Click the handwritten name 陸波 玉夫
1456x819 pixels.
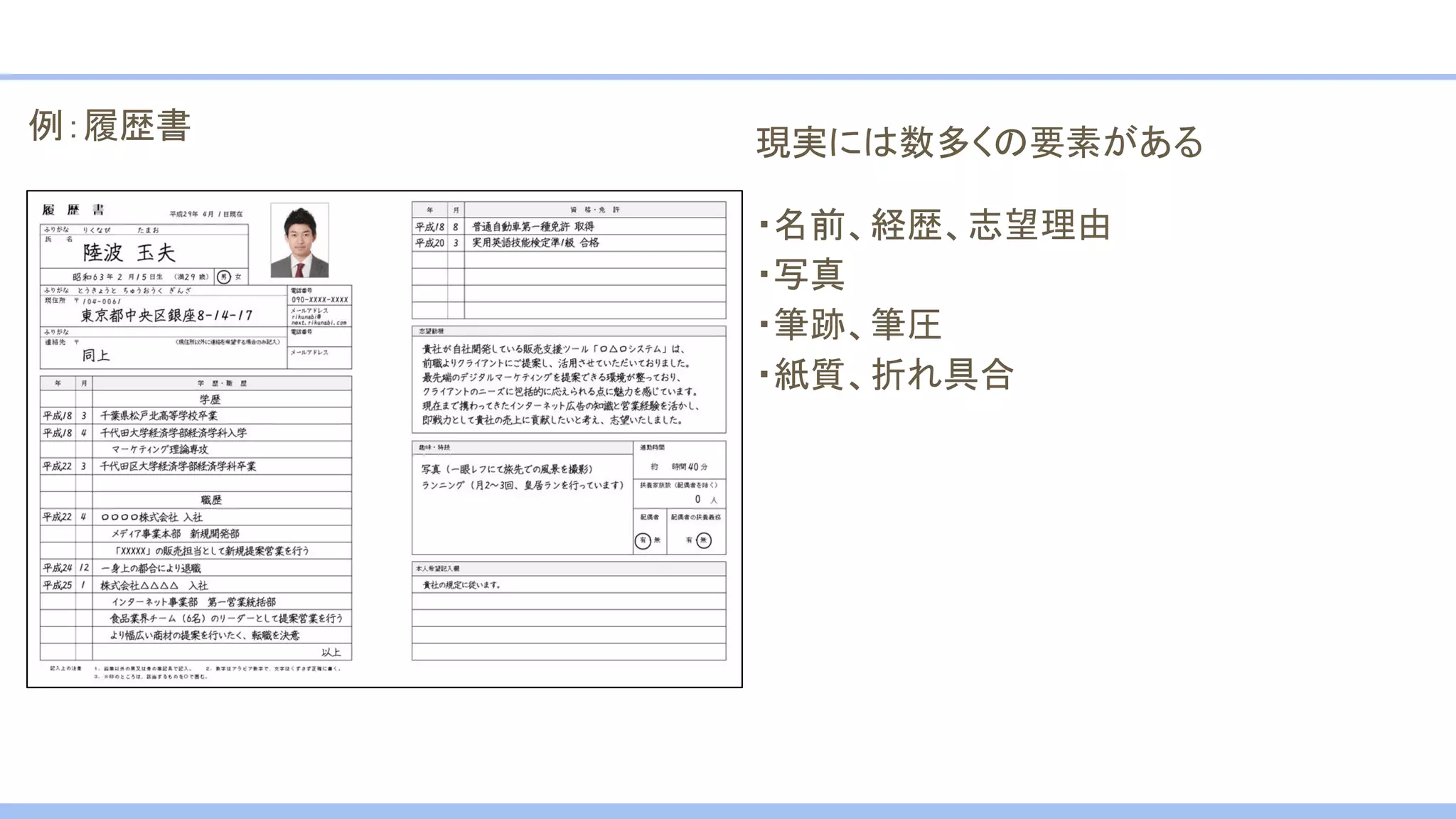129,252
